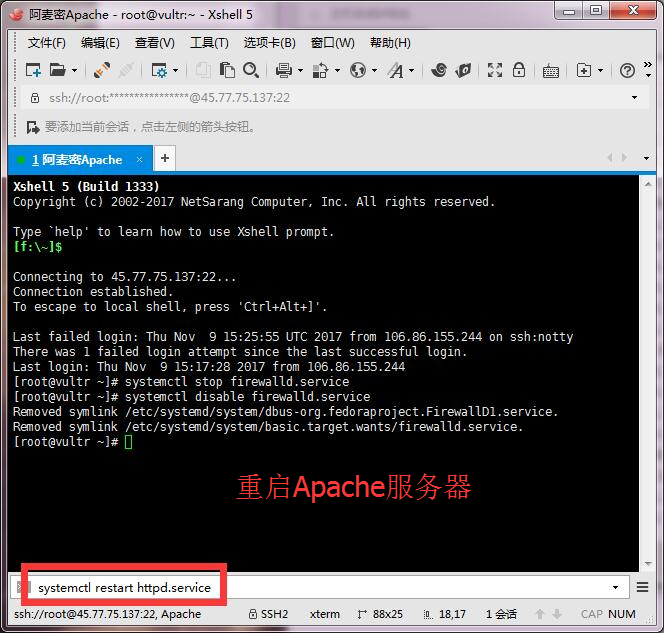The image size is (664, 633).
Task: Expand the dropdown beside the transfer icon
Action: 600,70
